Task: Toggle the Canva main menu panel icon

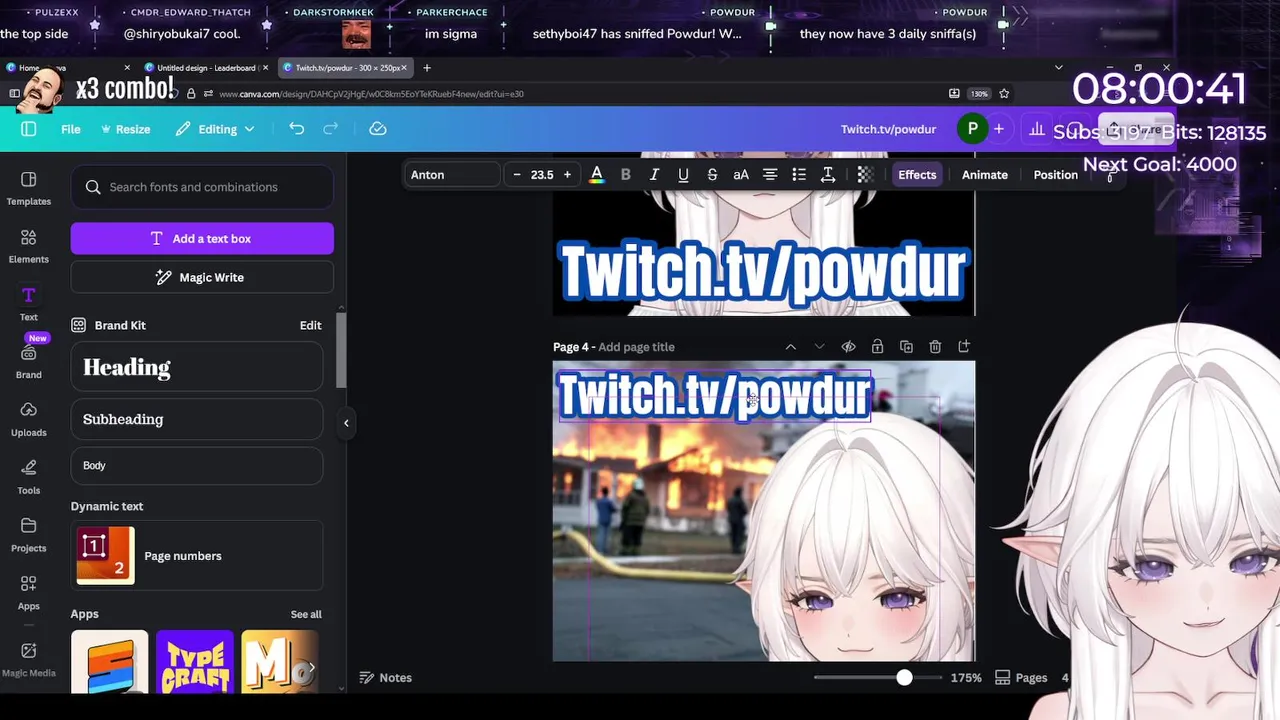Action: tap(28, 129)
